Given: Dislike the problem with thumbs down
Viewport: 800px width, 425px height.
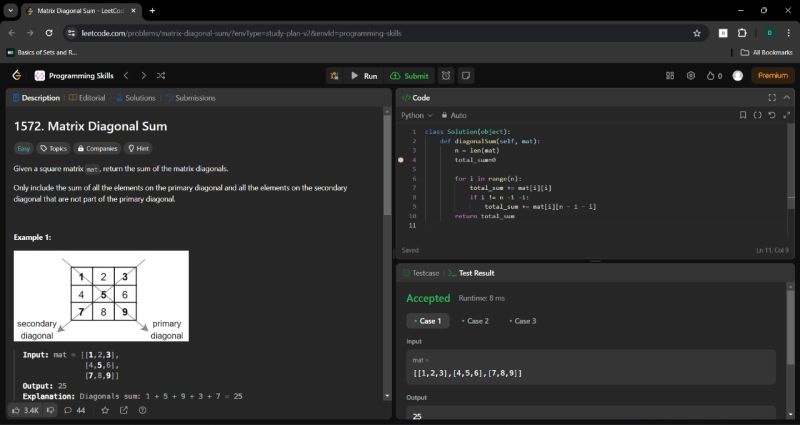Looking at the screenshot, I should (51, 410).
